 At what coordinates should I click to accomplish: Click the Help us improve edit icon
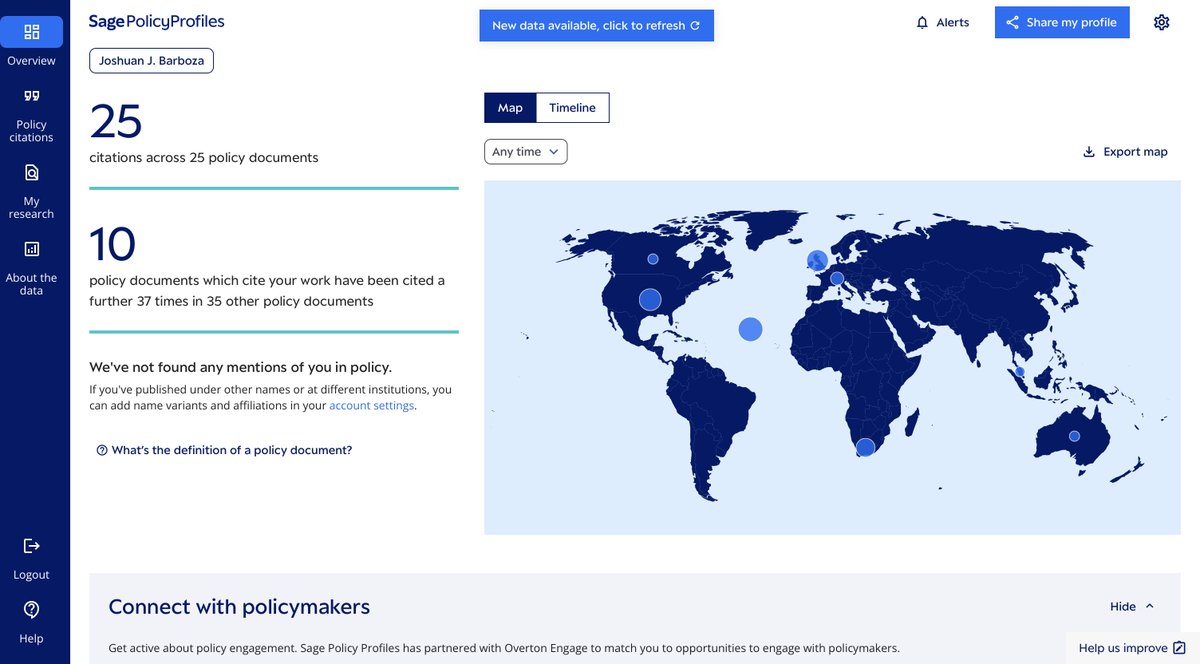click(1179, 648)
